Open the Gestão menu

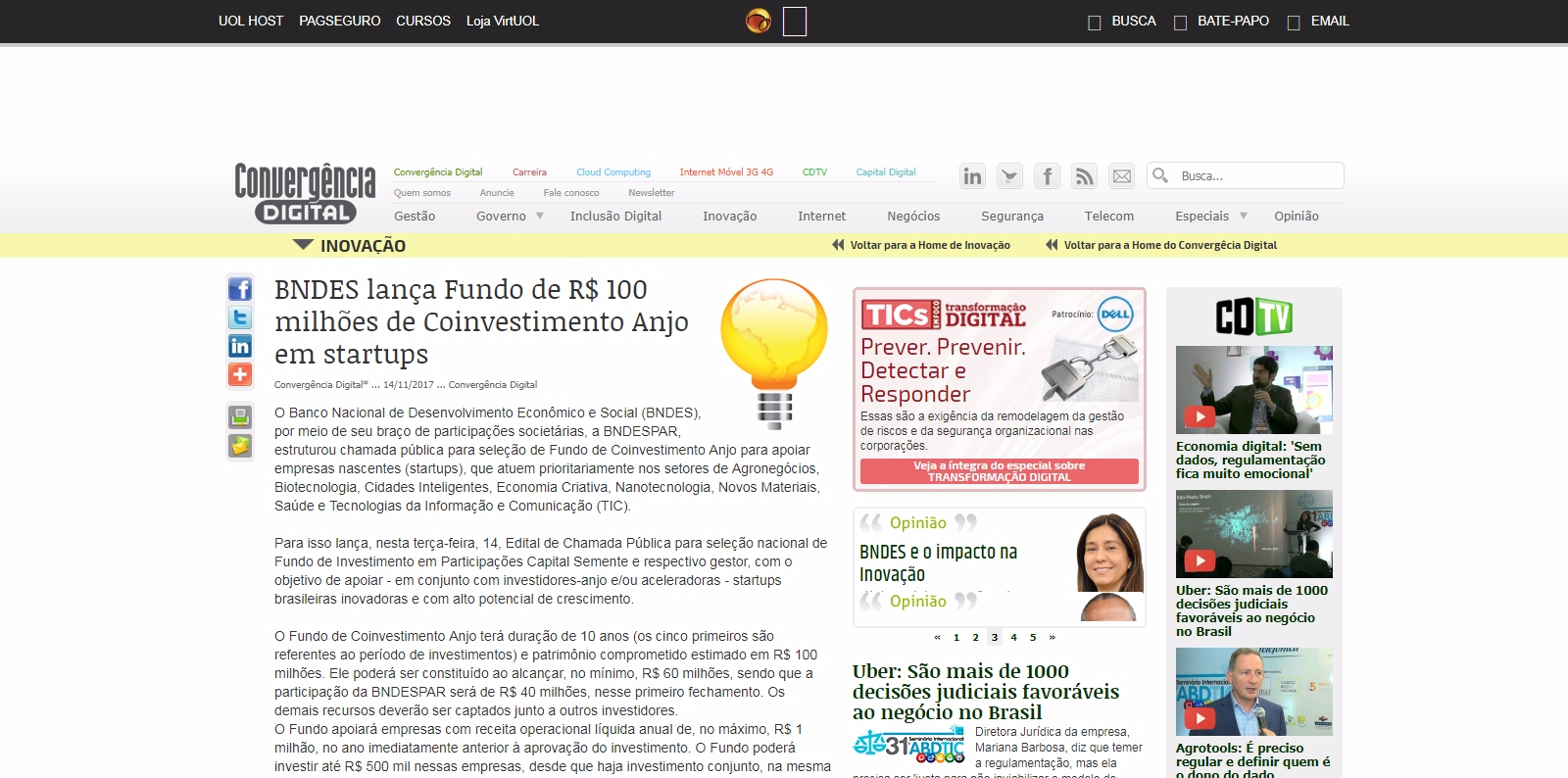tap(415, 217)
